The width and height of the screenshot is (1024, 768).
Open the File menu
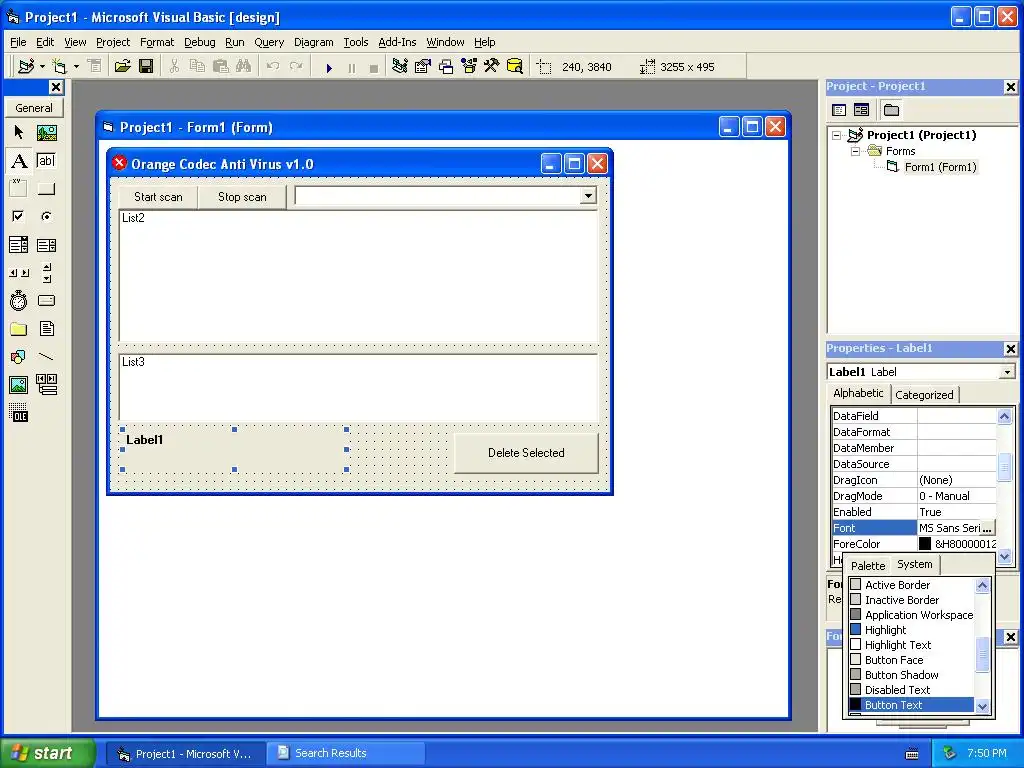[18, 42]
